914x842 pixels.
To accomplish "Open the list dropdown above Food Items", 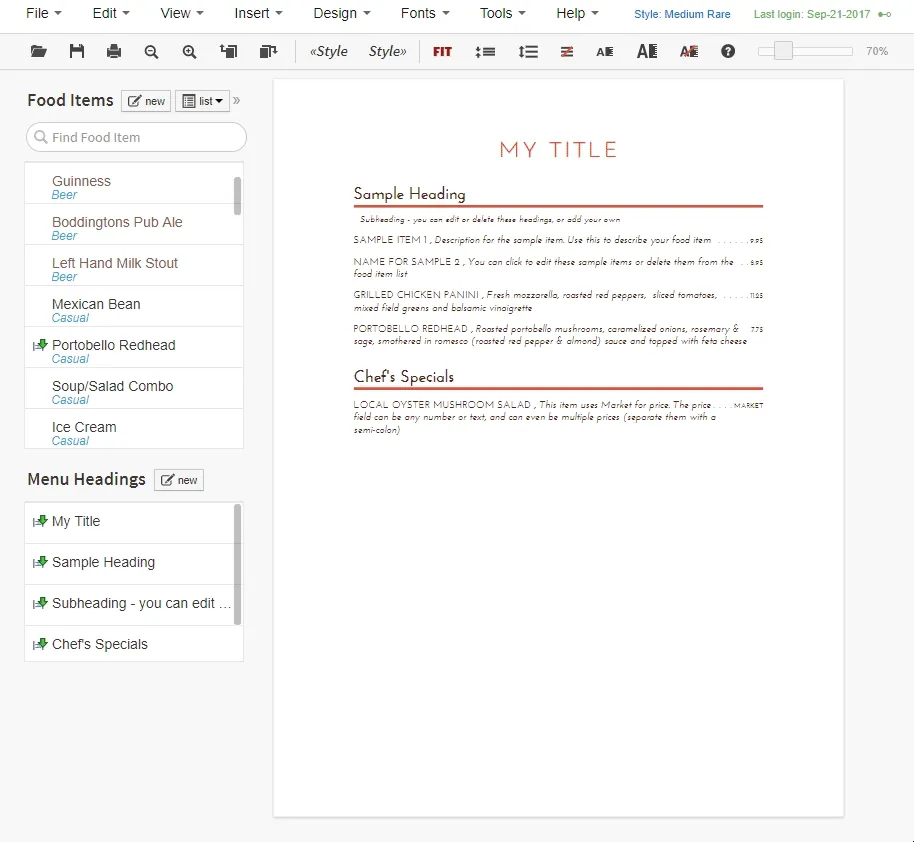I will click(202, 100).
